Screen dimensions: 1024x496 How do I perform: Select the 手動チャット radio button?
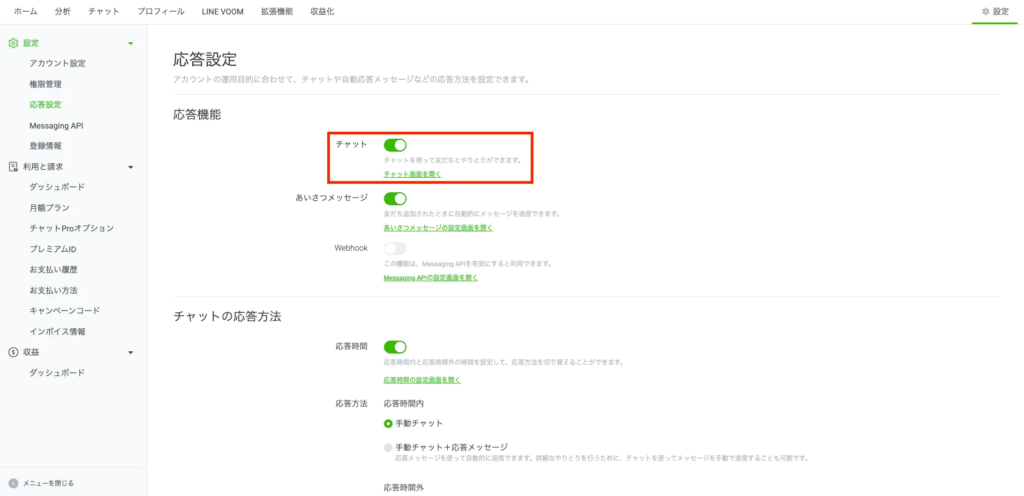point(389,424)
